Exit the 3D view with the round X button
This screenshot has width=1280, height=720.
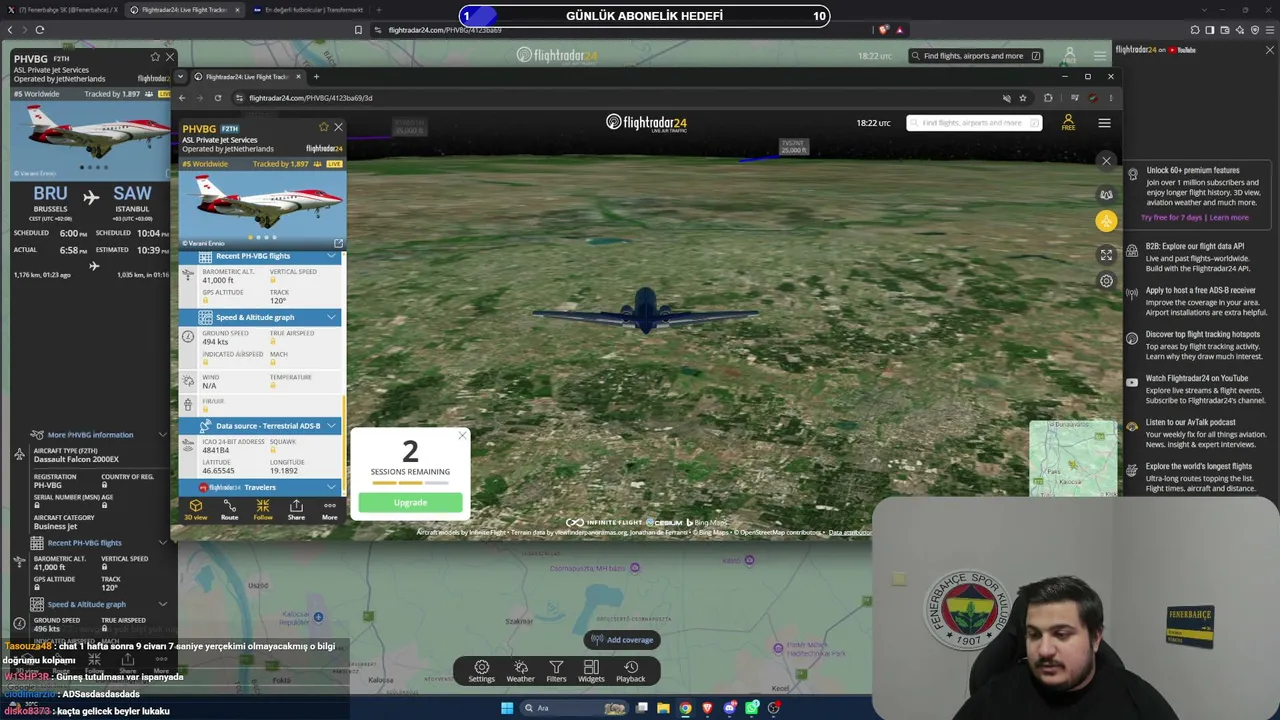pyautogui.click(x=1106, y=161)
